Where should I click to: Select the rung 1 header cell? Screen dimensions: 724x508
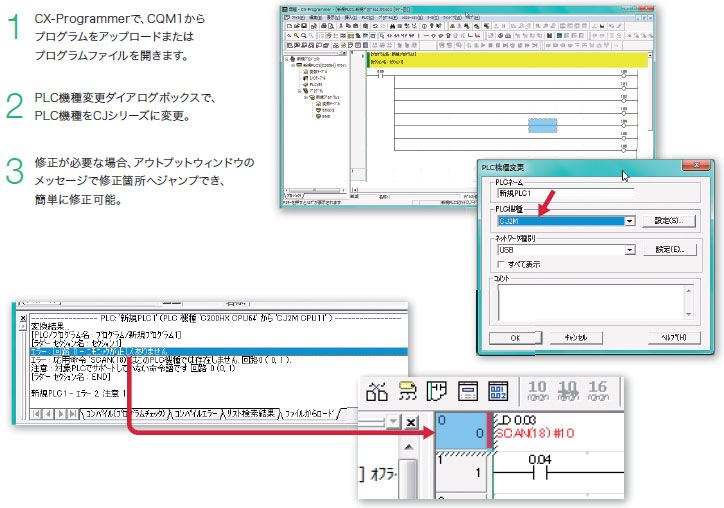tap(461, 473)
